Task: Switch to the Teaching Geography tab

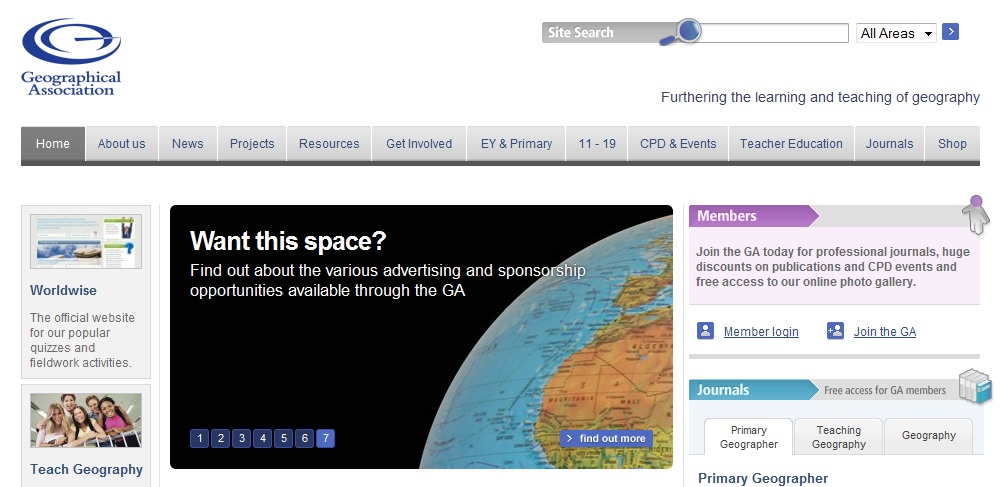Action: [x=838, y=437]
